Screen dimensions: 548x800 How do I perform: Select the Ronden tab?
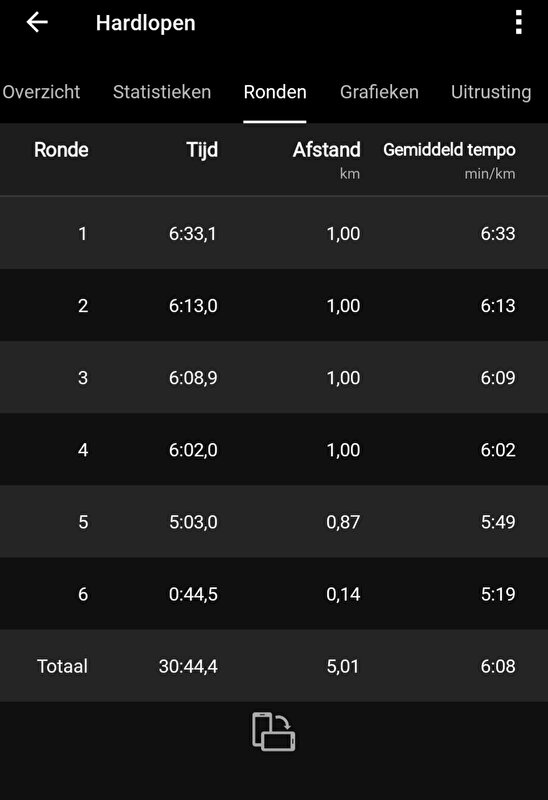point(275,92)
